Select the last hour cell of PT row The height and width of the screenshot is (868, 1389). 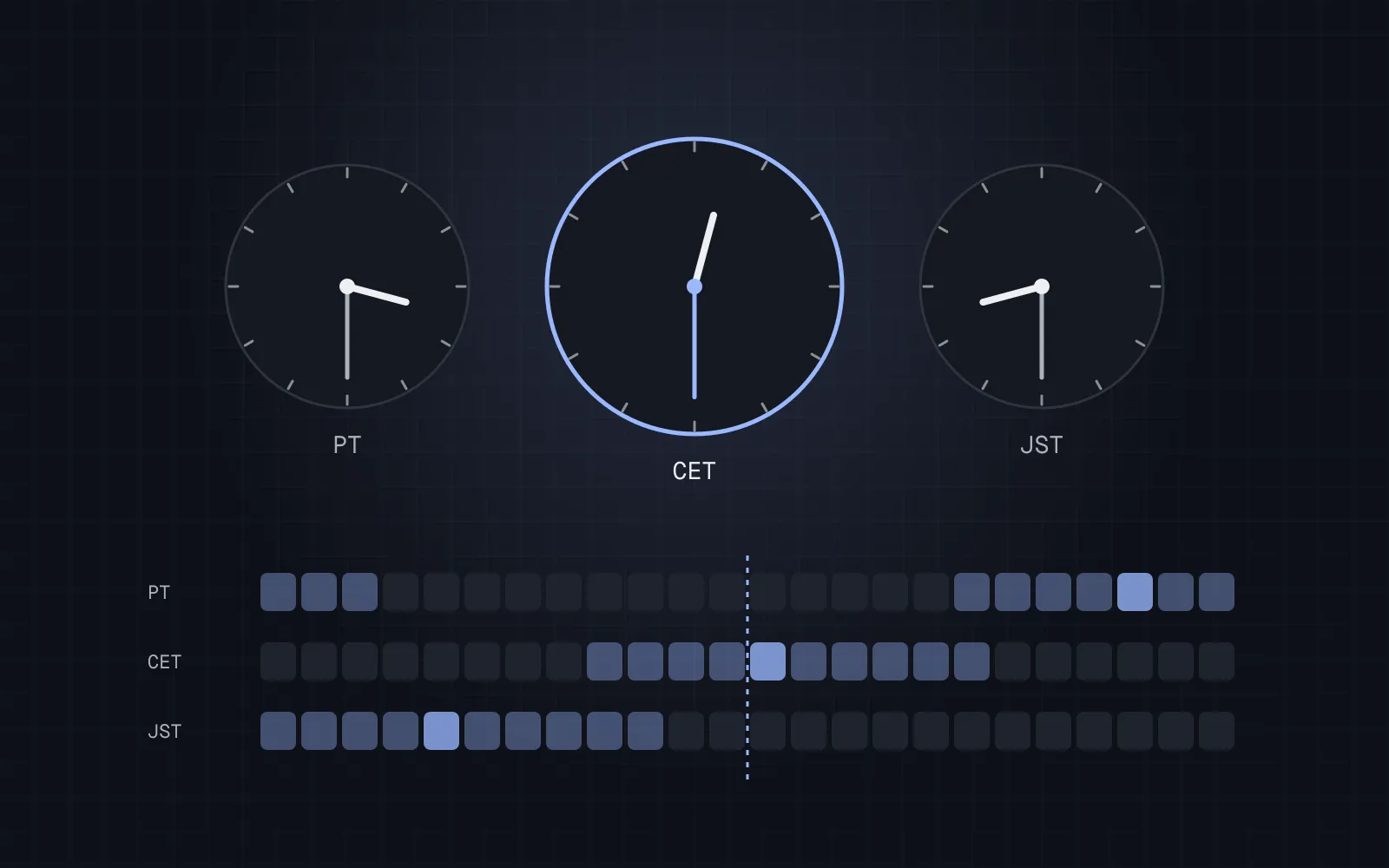[1216, 592]
